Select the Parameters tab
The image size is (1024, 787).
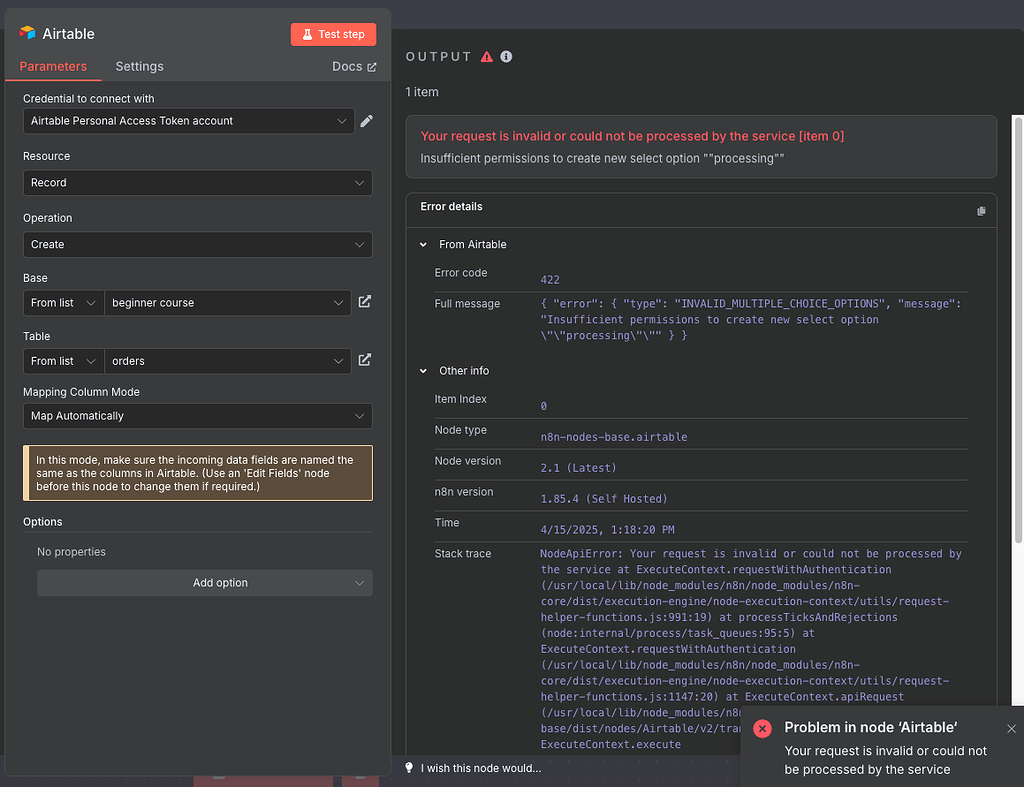(53, 66)
